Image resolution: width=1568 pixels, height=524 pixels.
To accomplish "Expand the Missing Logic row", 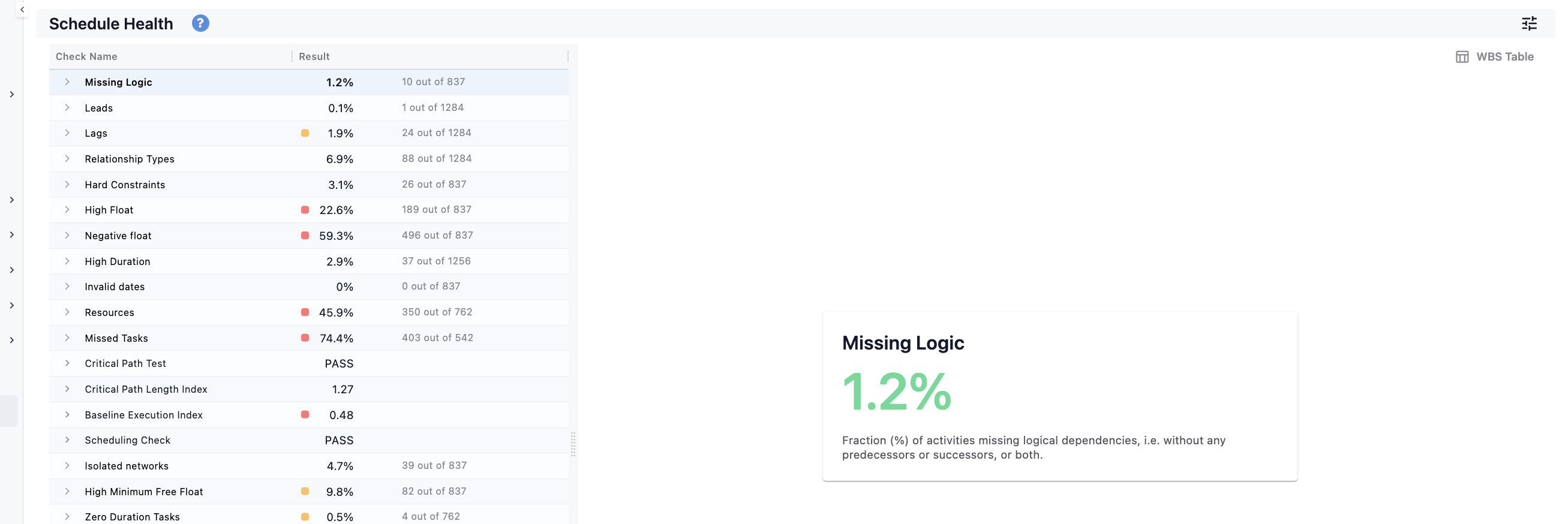I will (x=67, y=82).
